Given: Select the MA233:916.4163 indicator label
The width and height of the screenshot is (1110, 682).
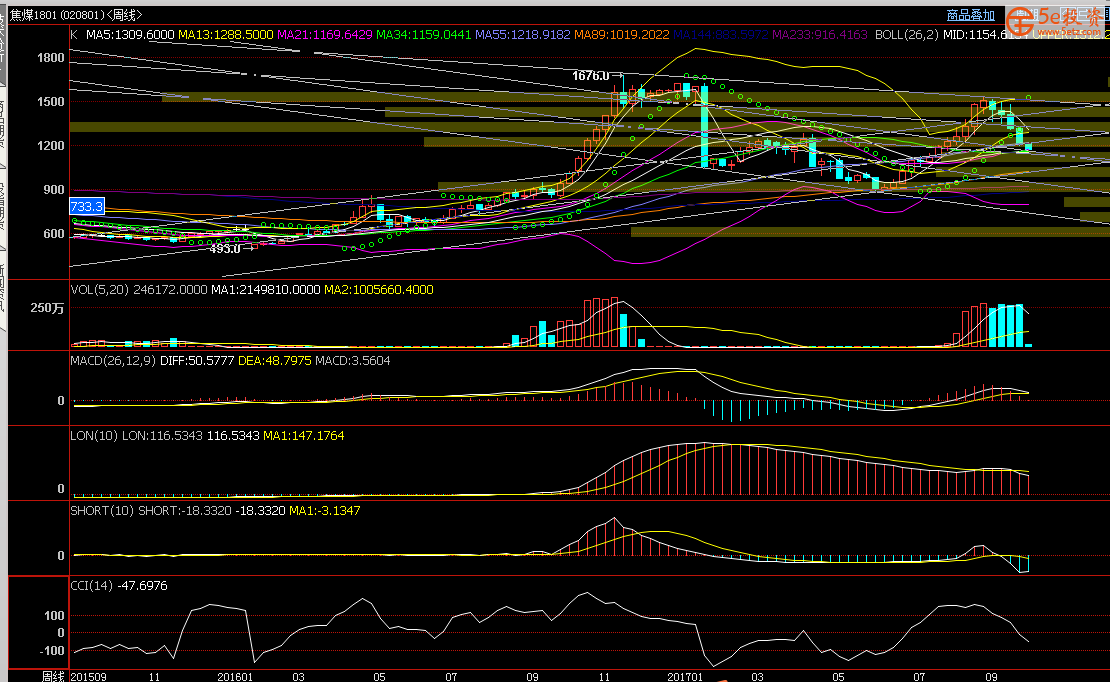Looking at the screenshot, I should tap(820, 34).
